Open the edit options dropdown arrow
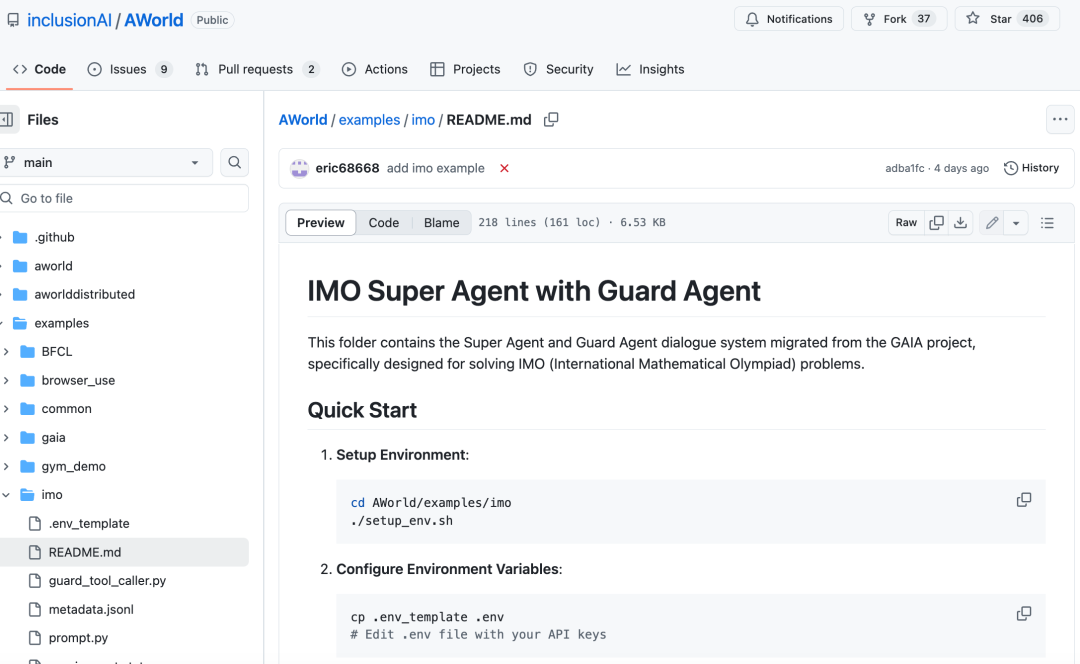The image size is (1080, 664). (1016, 222)
